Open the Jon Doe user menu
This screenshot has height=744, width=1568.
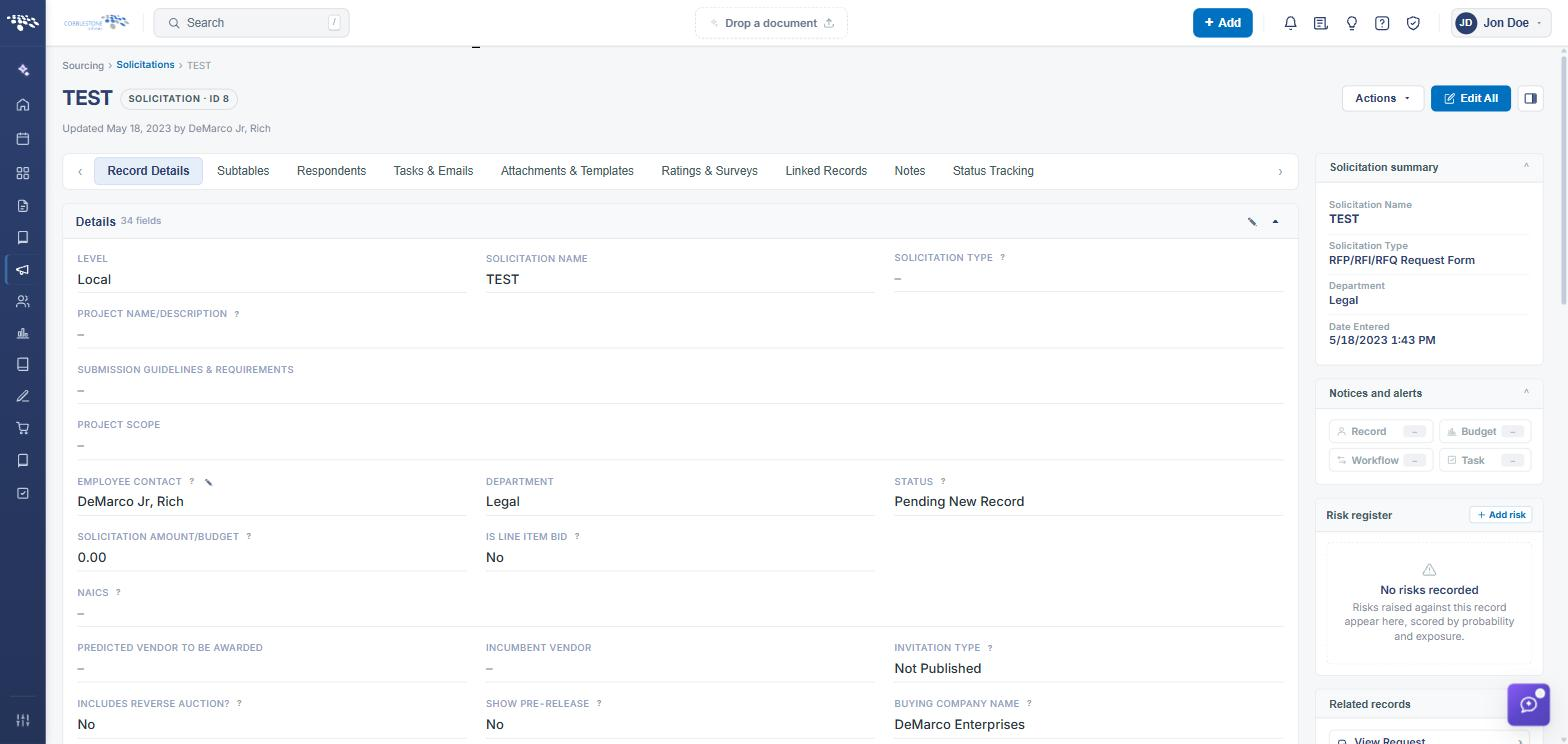click(x=1499, y=23)
